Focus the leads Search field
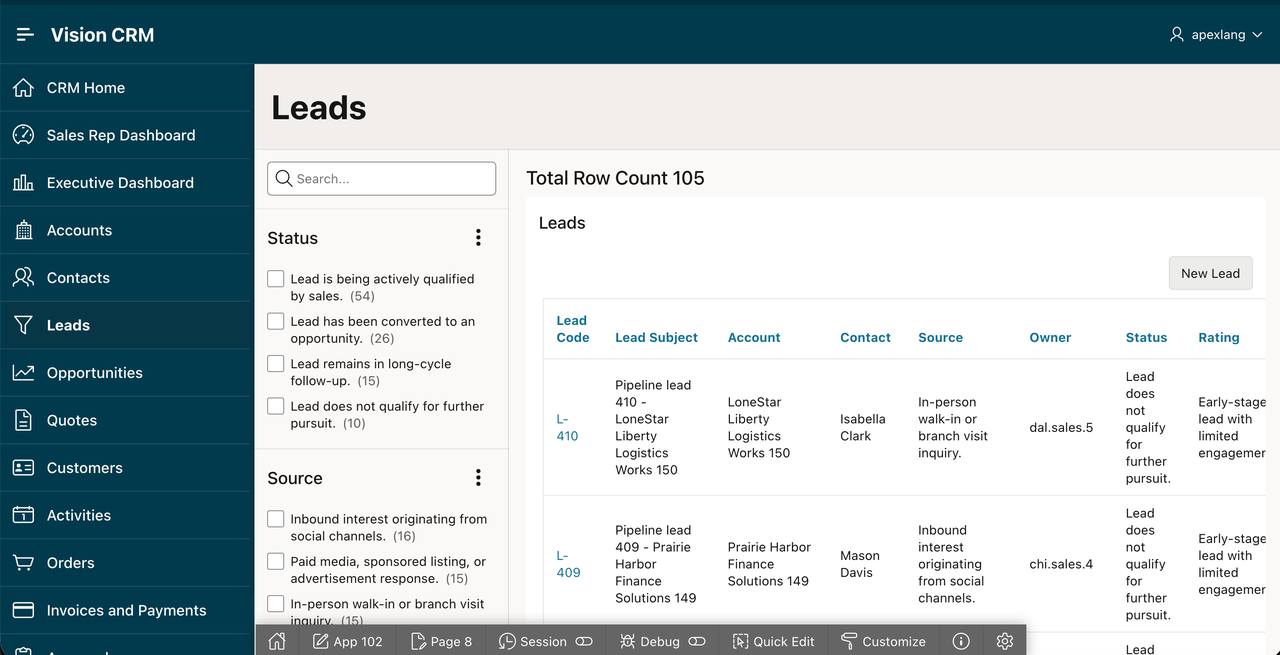Screen dimensions: 1280x655 pos(382,179)
